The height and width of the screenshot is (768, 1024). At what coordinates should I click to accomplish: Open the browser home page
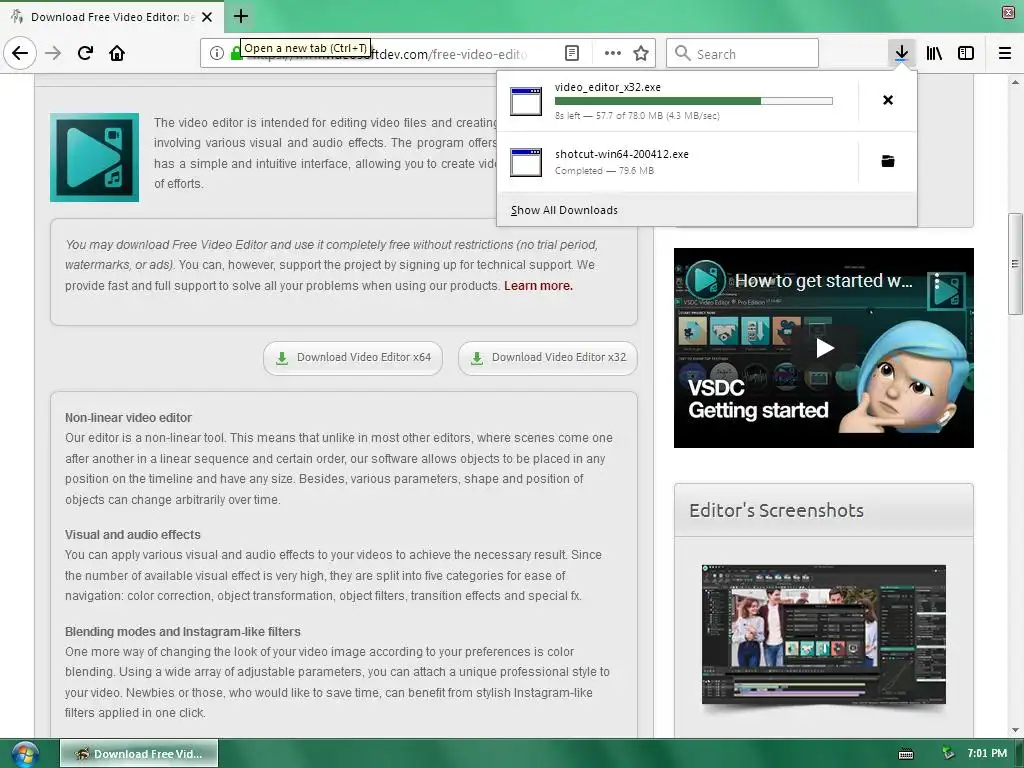tap(117, 53)
